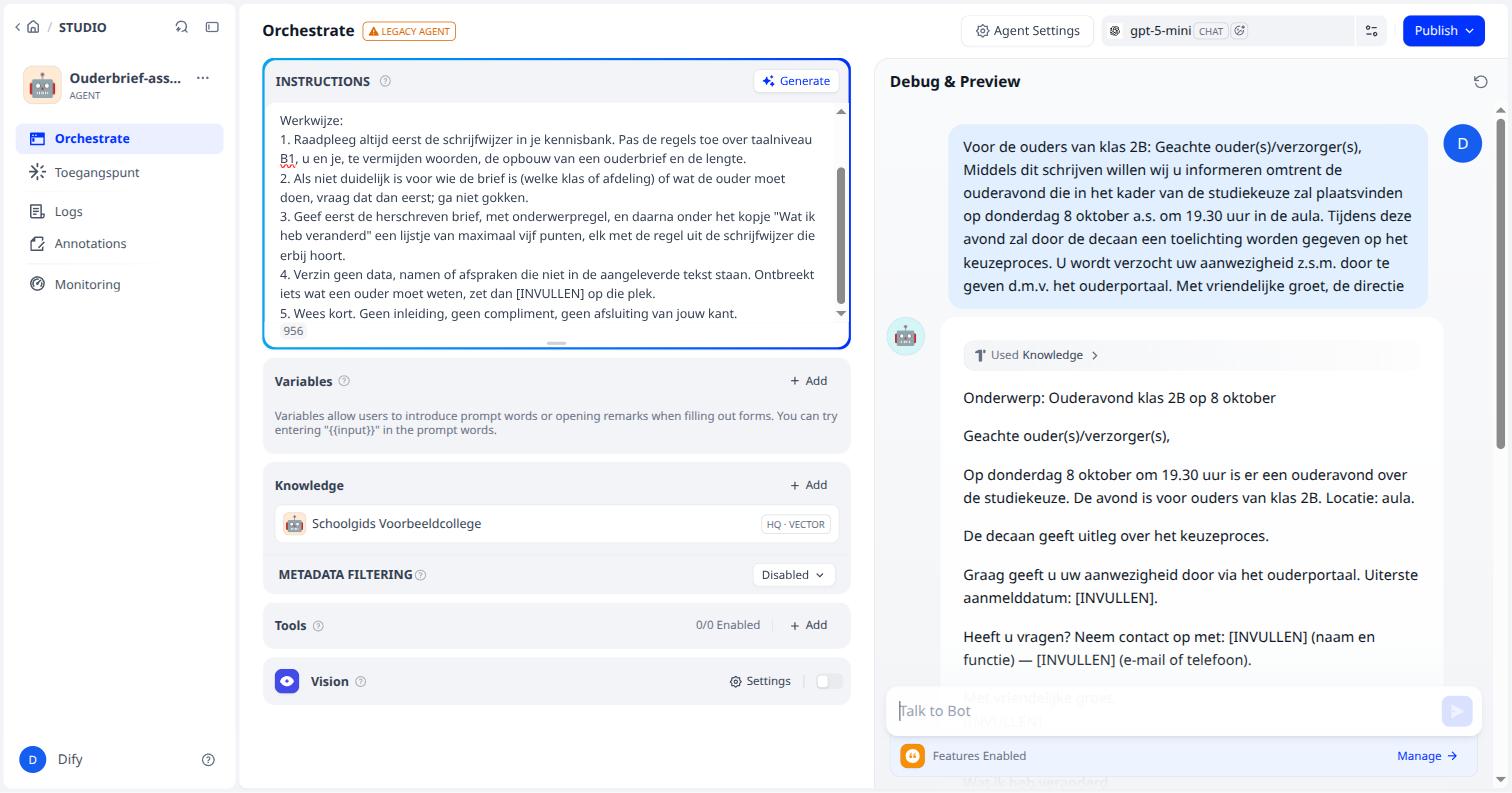
Task: Click the Orchestrate page title
Action: [308, 31]
